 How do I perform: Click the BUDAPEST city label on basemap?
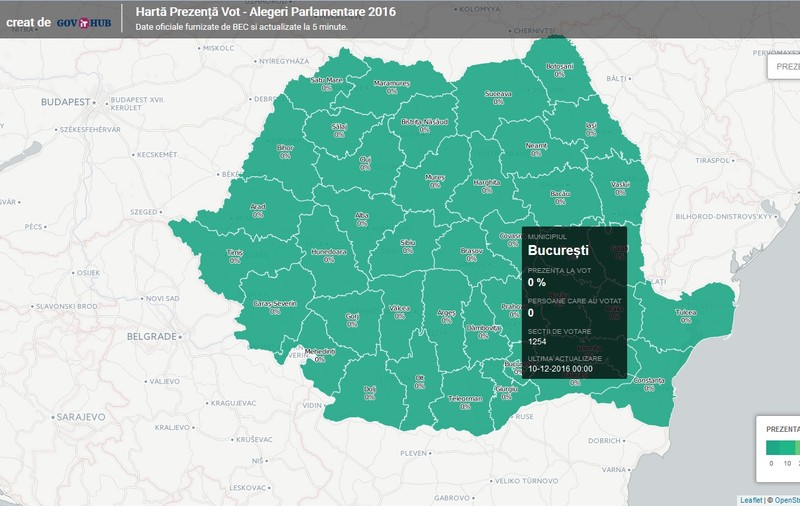click(x=65, y=102)
